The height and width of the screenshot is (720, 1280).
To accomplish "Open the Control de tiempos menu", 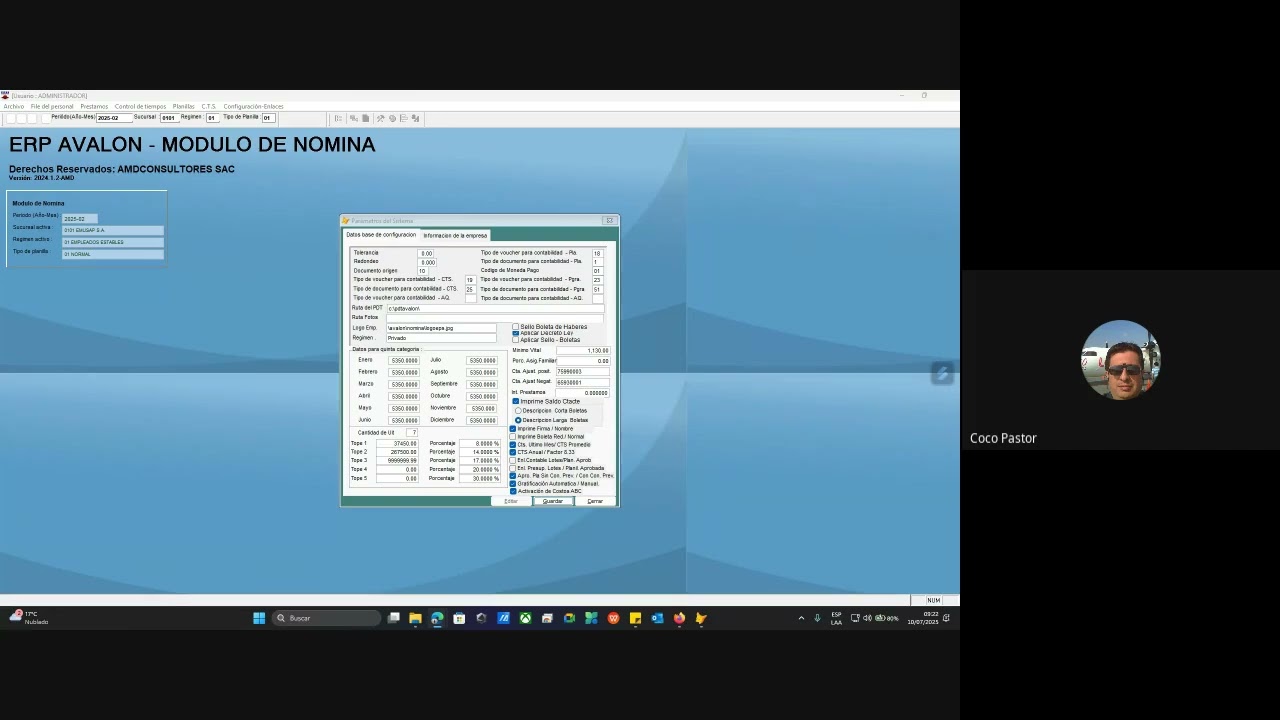I will coord(140,106).
